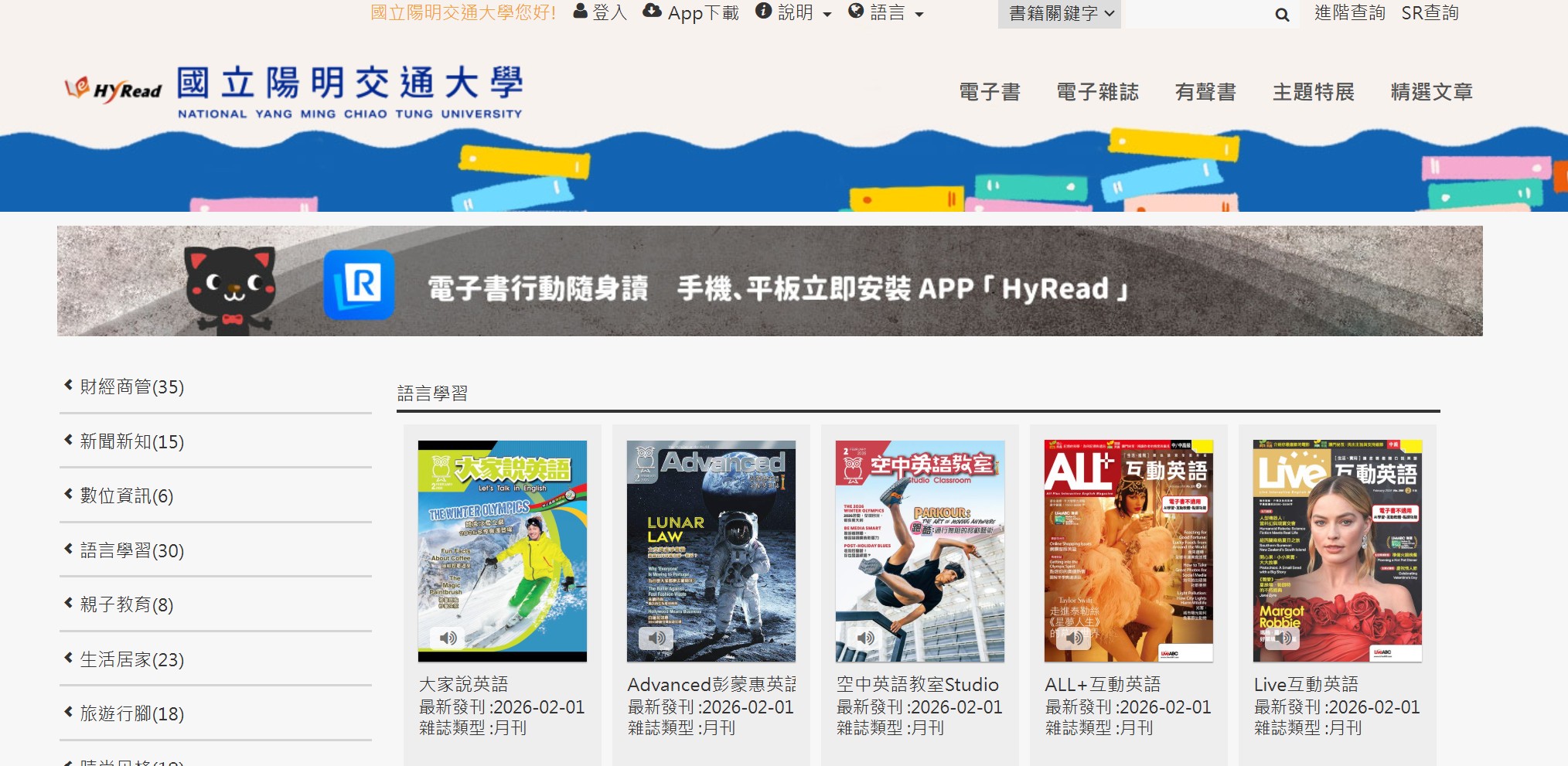
Task: Click the audio speaker icon on 大家說英語 cover
Action: (448, 638)
